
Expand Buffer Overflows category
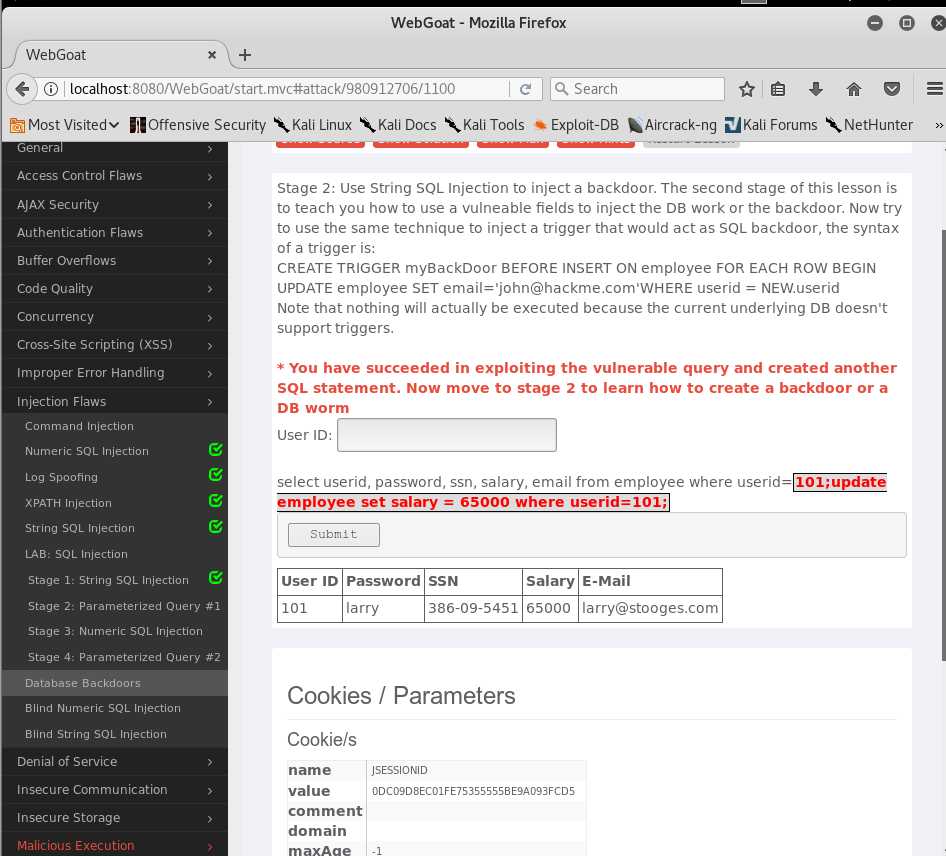click(x=115, y=261)
